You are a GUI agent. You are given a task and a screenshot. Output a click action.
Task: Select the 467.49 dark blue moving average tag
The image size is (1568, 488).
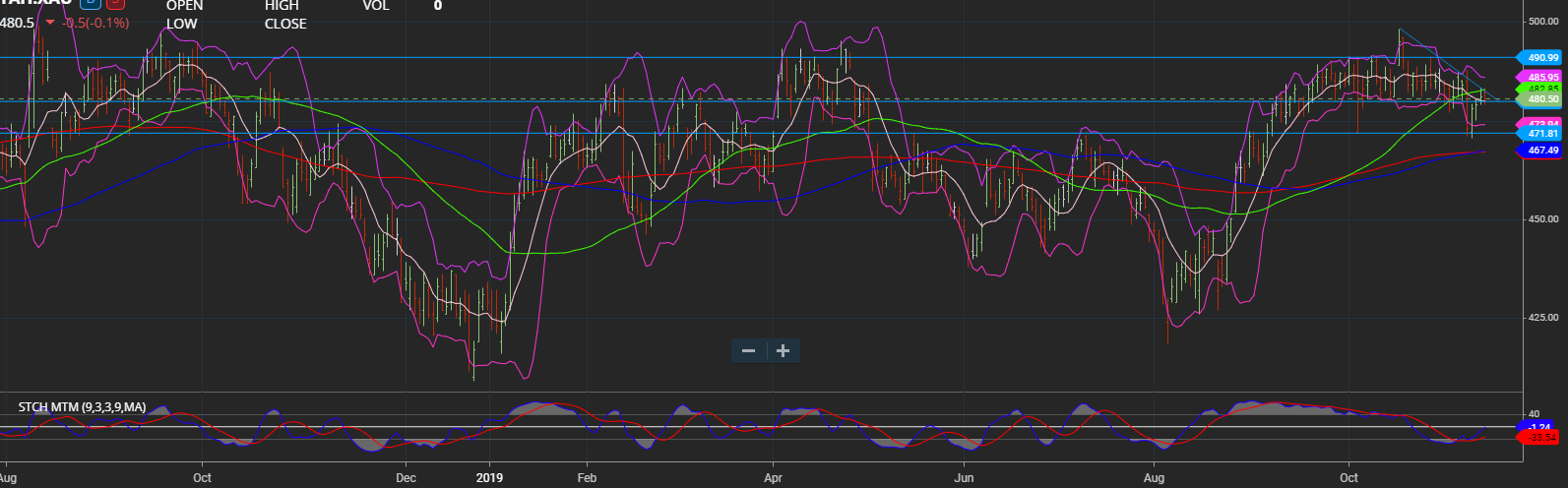pos(1540,151)
